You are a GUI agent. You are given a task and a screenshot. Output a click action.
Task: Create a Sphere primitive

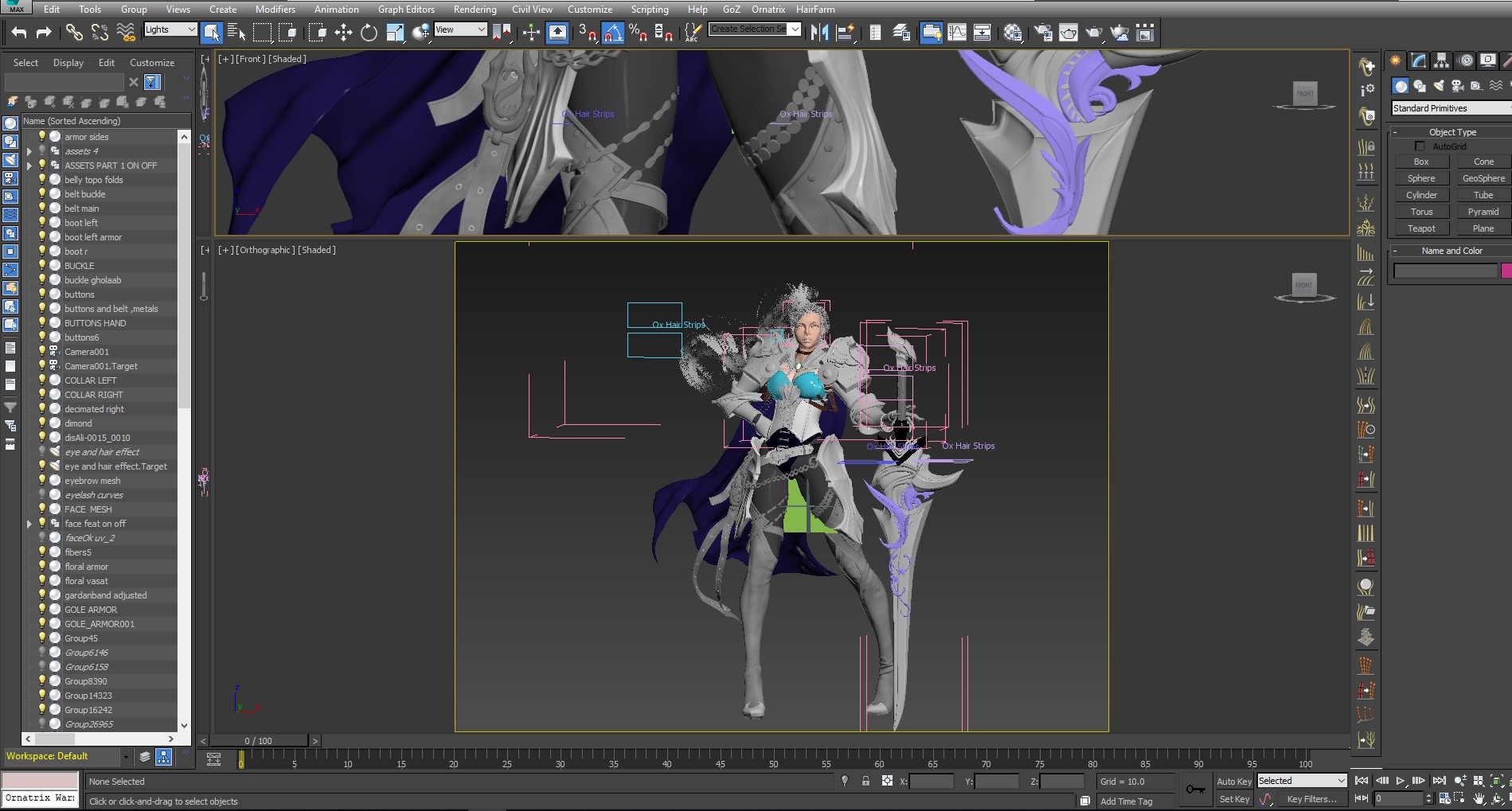click(x=1421, y=178)
